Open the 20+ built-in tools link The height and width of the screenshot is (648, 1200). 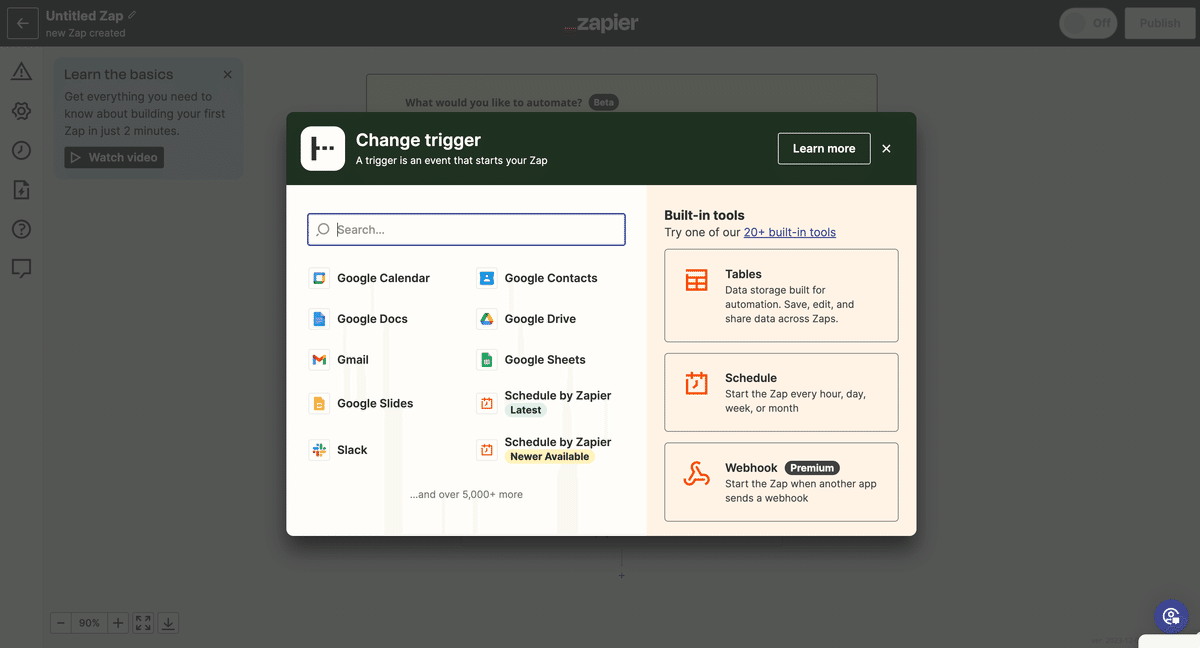790,232
